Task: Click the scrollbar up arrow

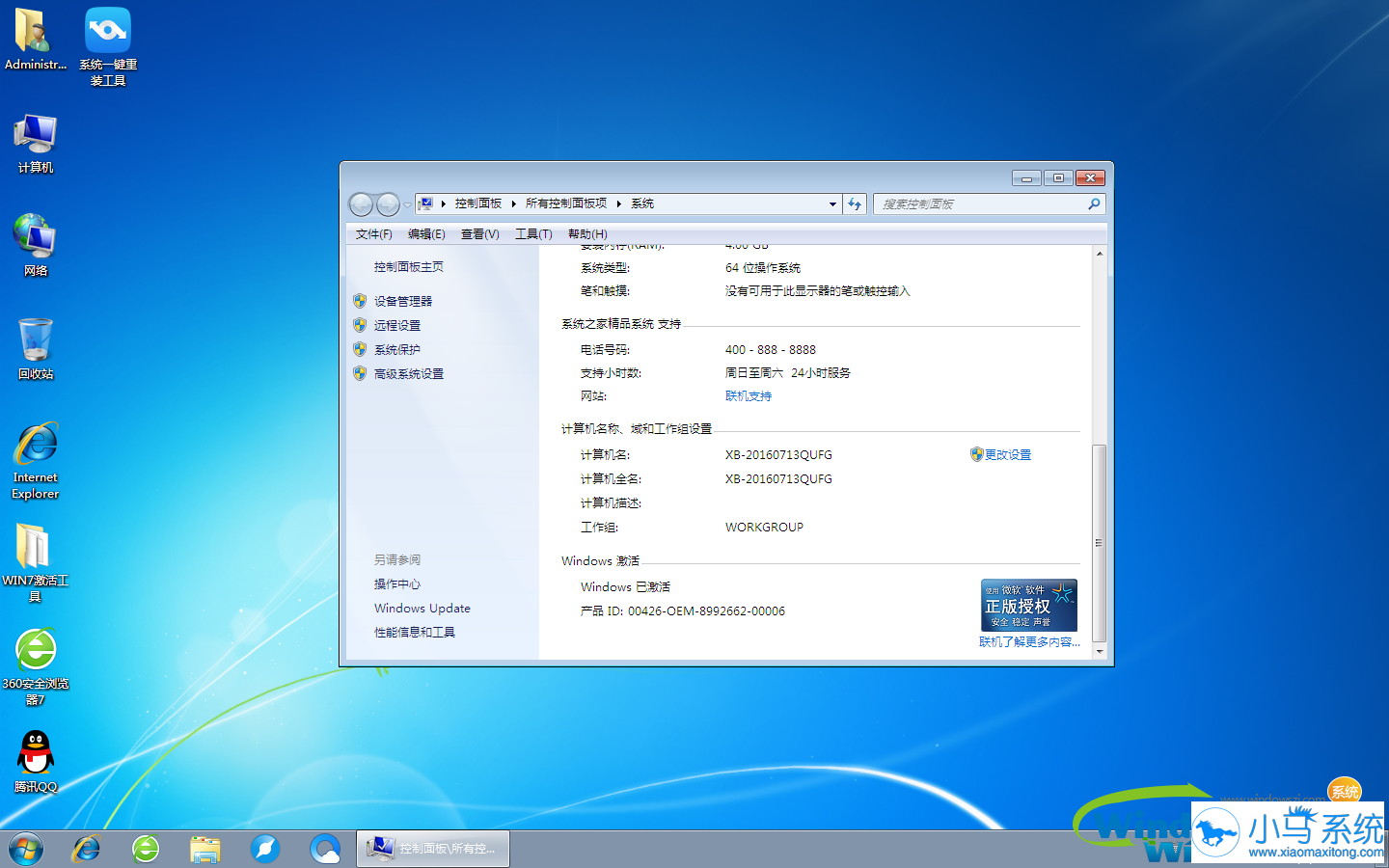Action: click(x=1099, y=254)
